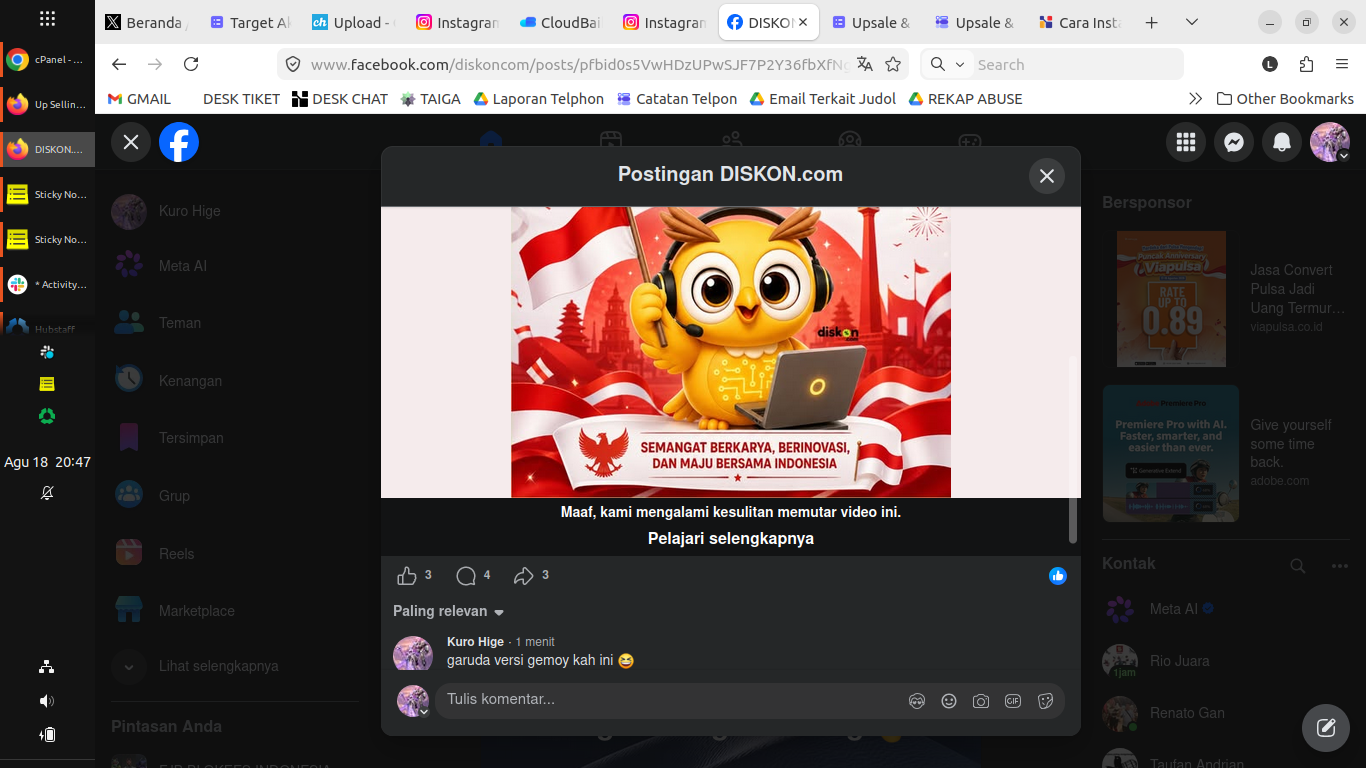Open the Ubuntu app grid launcher
The image size is (1366, 768).
point(47,19)
